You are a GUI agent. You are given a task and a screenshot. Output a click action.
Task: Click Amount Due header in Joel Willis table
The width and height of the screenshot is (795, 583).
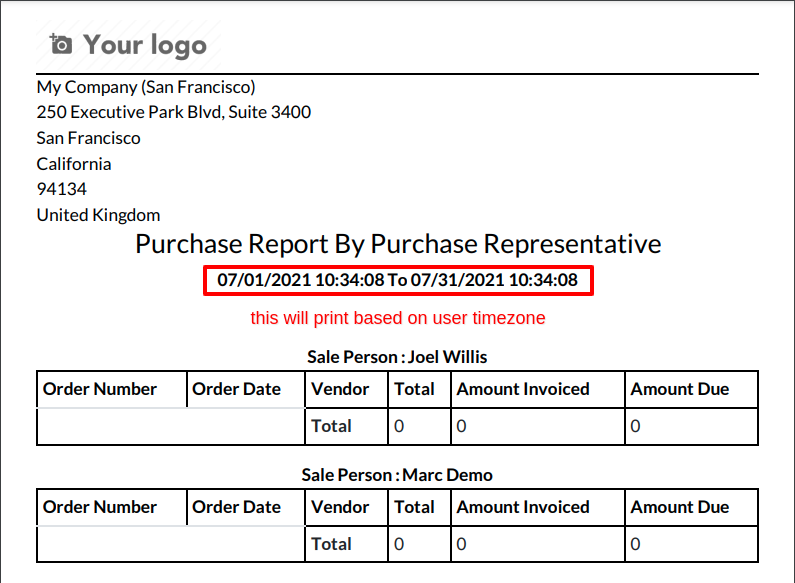coord(680,389)
